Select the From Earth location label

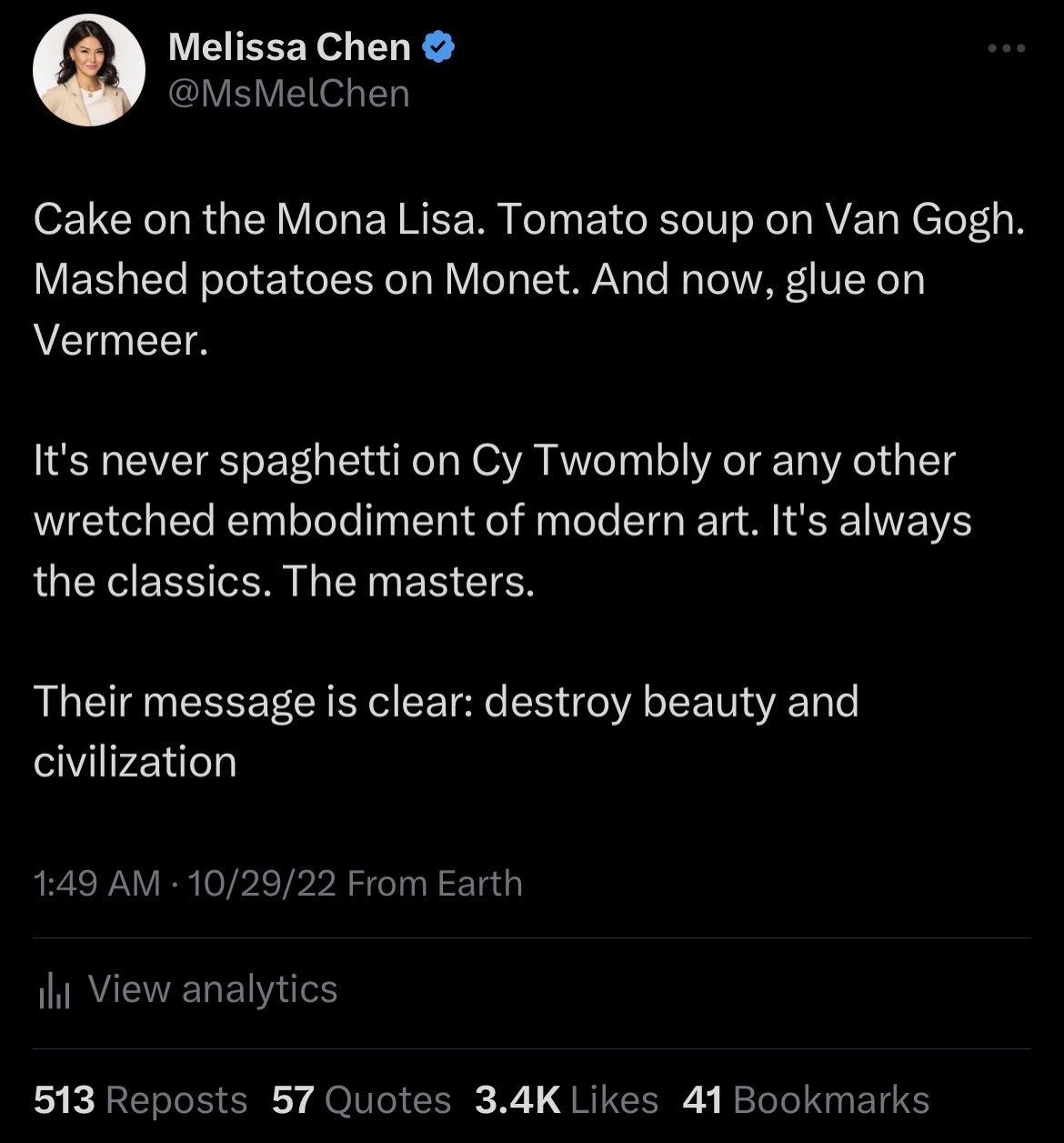coord(435,884)
